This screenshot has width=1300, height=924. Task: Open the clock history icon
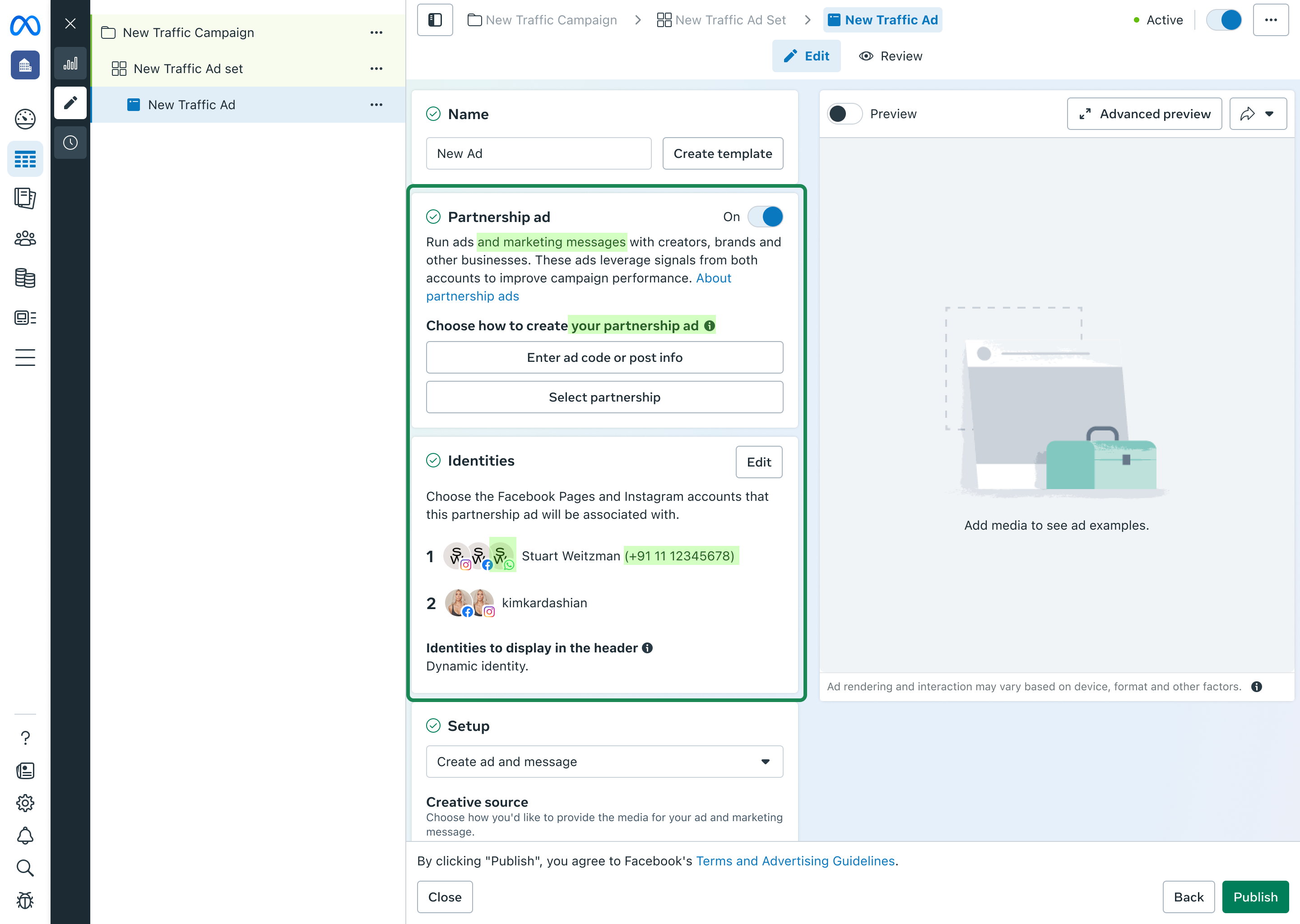[70, 143]
